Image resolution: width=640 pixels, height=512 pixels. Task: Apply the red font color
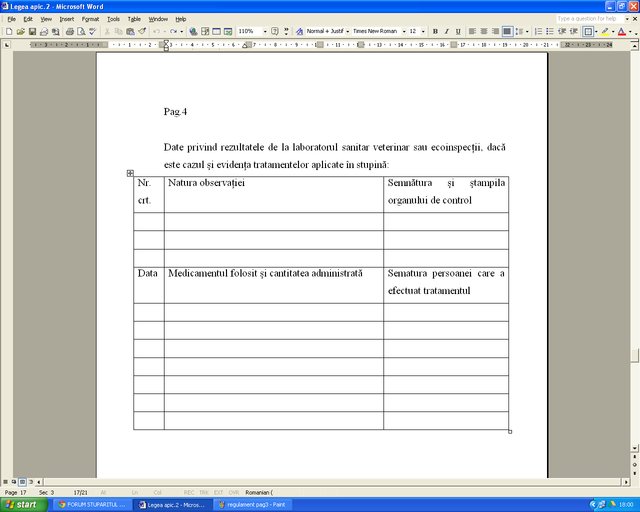click(x=622, y=31)
